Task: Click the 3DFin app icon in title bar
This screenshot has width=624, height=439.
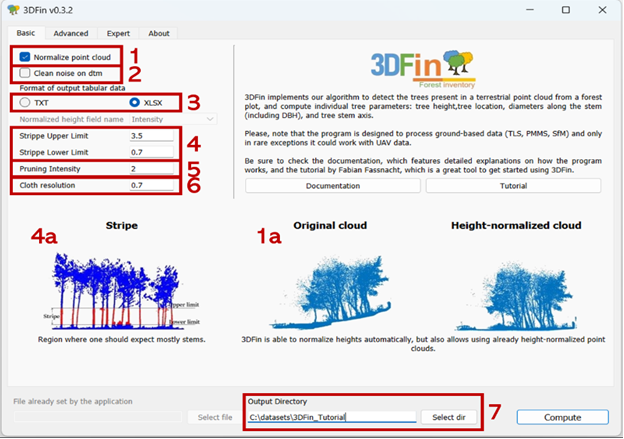Action: [13, 10]
